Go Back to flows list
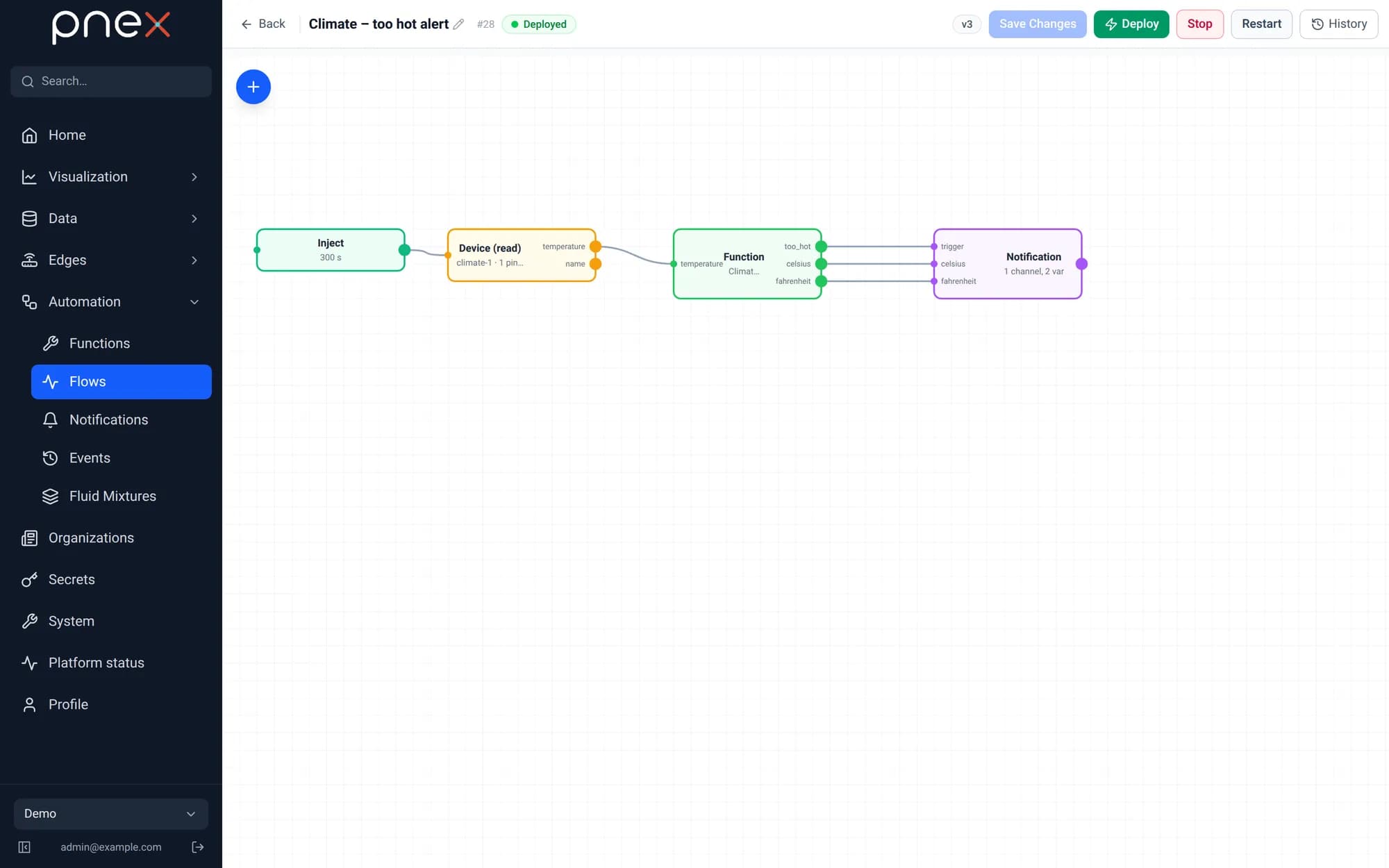The height and width of the screenshot is (868, 1389). click(x=263, y=24)
